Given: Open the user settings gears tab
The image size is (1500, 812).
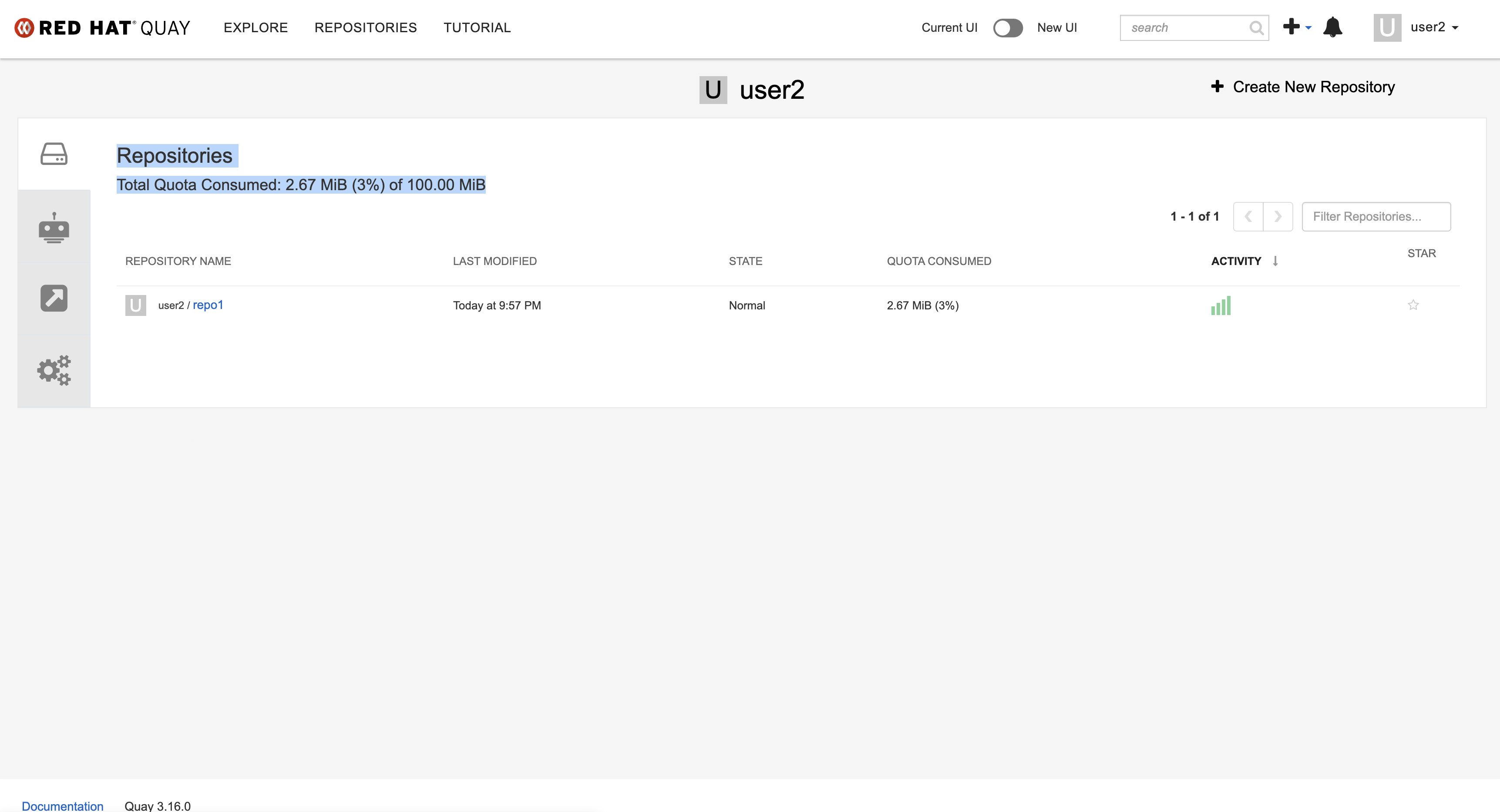Looking at the screenshot, I should (54, 370).
